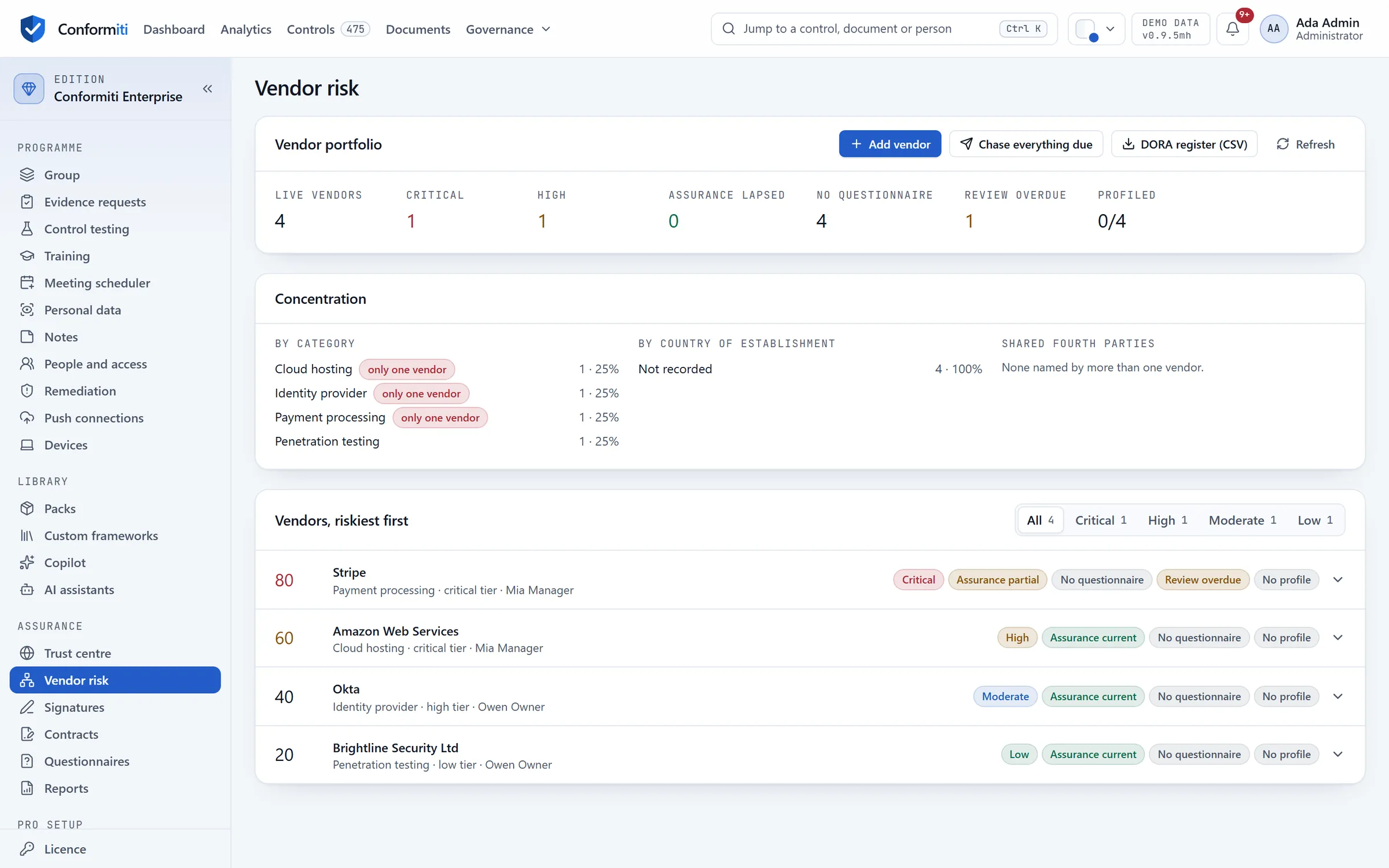Filter vendors by Low tab

tap(1315, 520)
